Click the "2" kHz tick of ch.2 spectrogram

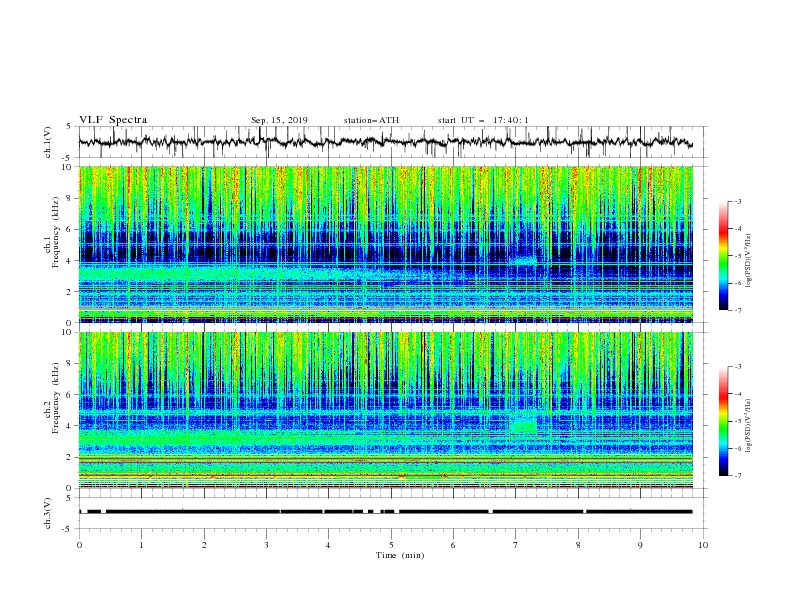pyautogui.click(x=71, y=457)
